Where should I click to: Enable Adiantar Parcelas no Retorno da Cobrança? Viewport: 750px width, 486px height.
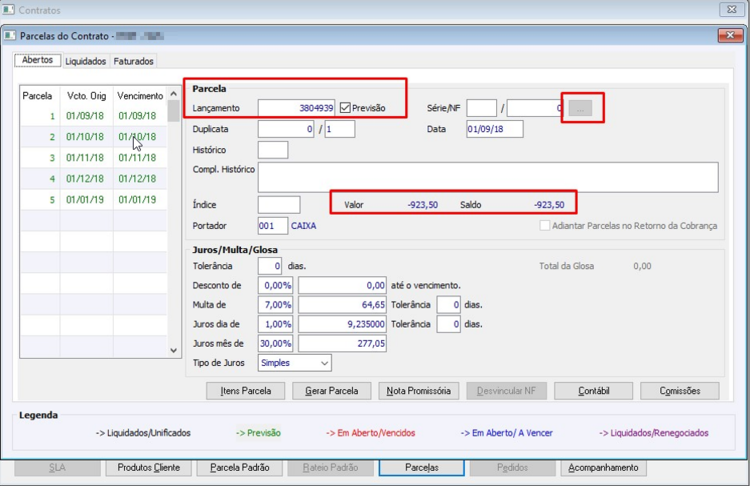[544, 226]
